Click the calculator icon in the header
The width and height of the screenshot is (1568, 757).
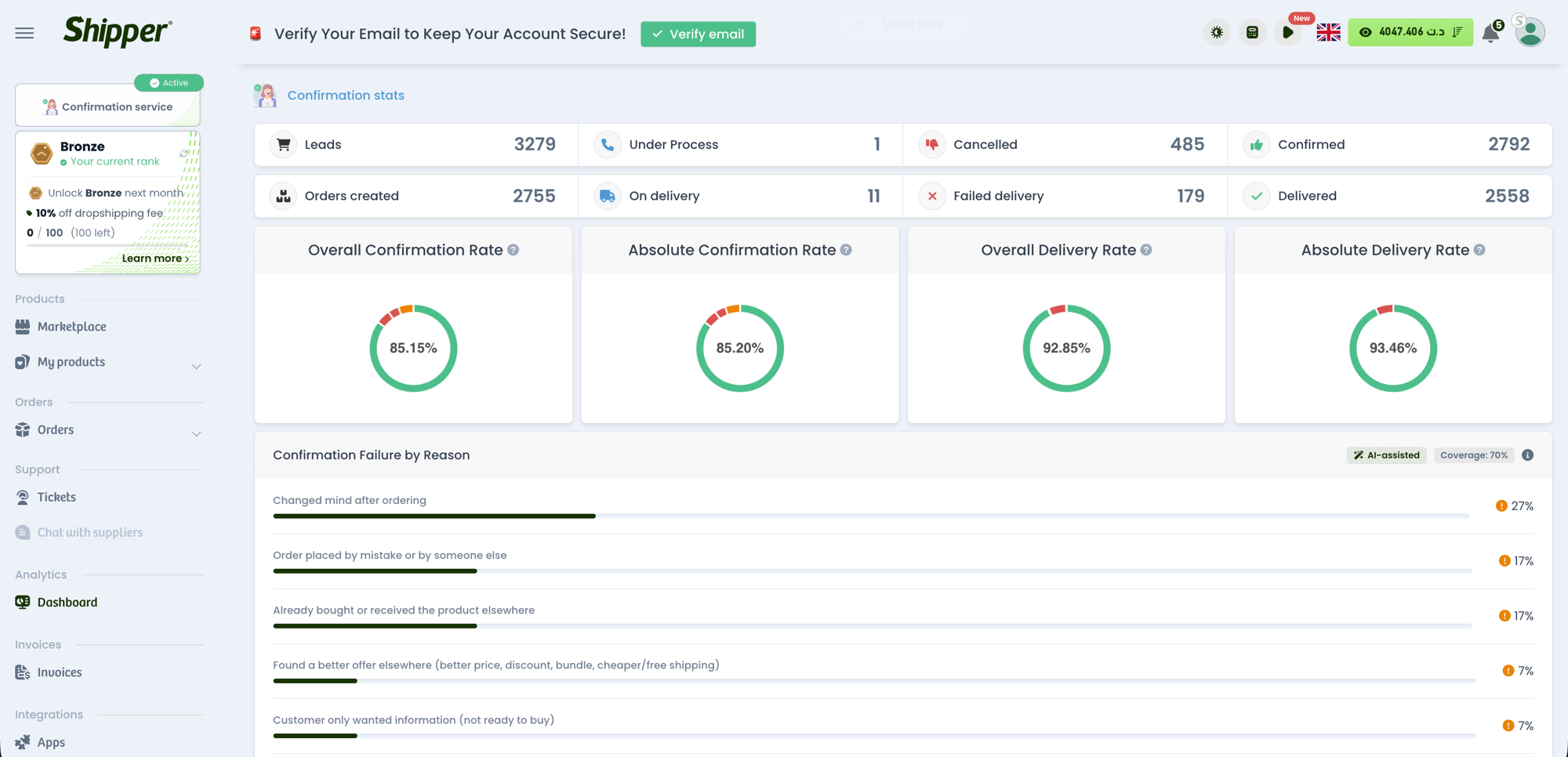pos(1252,32)
